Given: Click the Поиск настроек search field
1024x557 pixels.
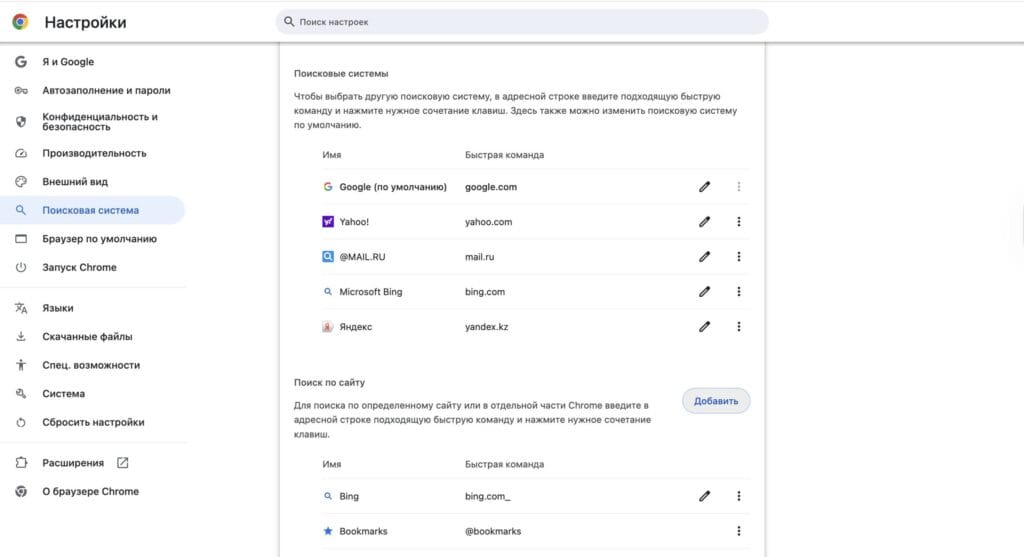Looking at the screenshot, I should coord(522,21).
